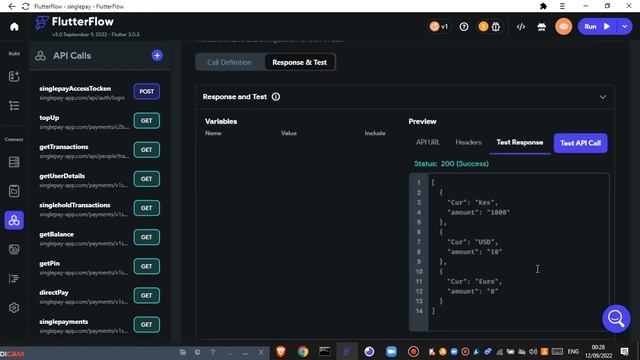The width and height of the screenshot is (640, 360).
Task: Run the app with Run button
Action: (x=598, y=27)
